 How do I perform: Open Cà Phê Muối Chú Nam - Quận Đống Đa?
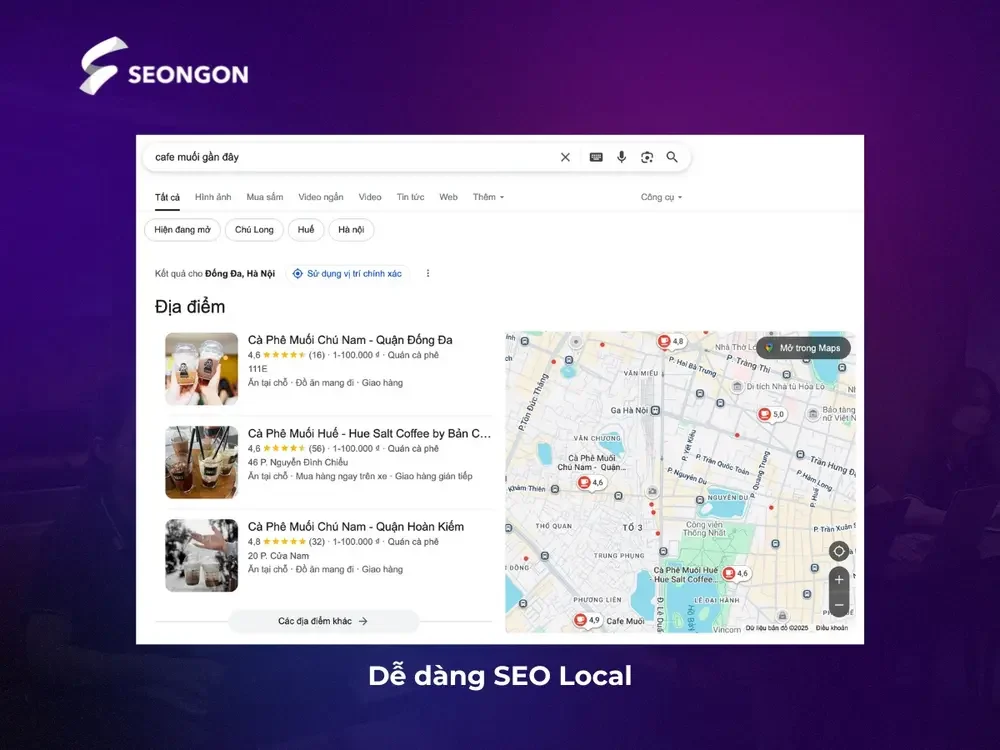[350, 340]
